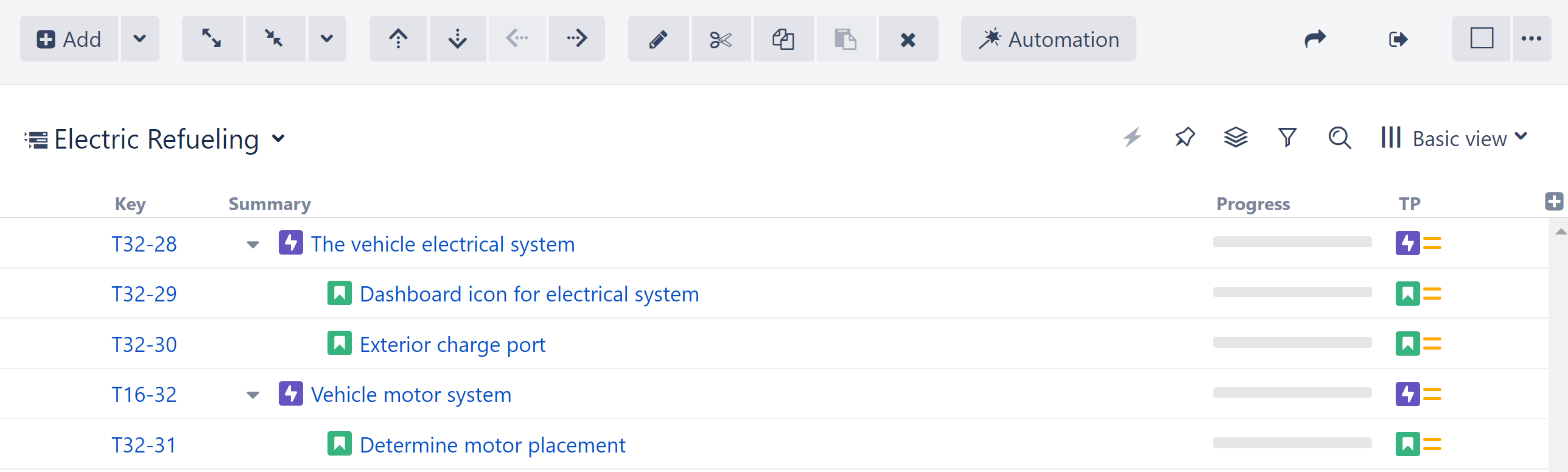Open the filter funnel icon
The width and height of the screenshot is (1568, 472).
click(x=1287, y=138)
